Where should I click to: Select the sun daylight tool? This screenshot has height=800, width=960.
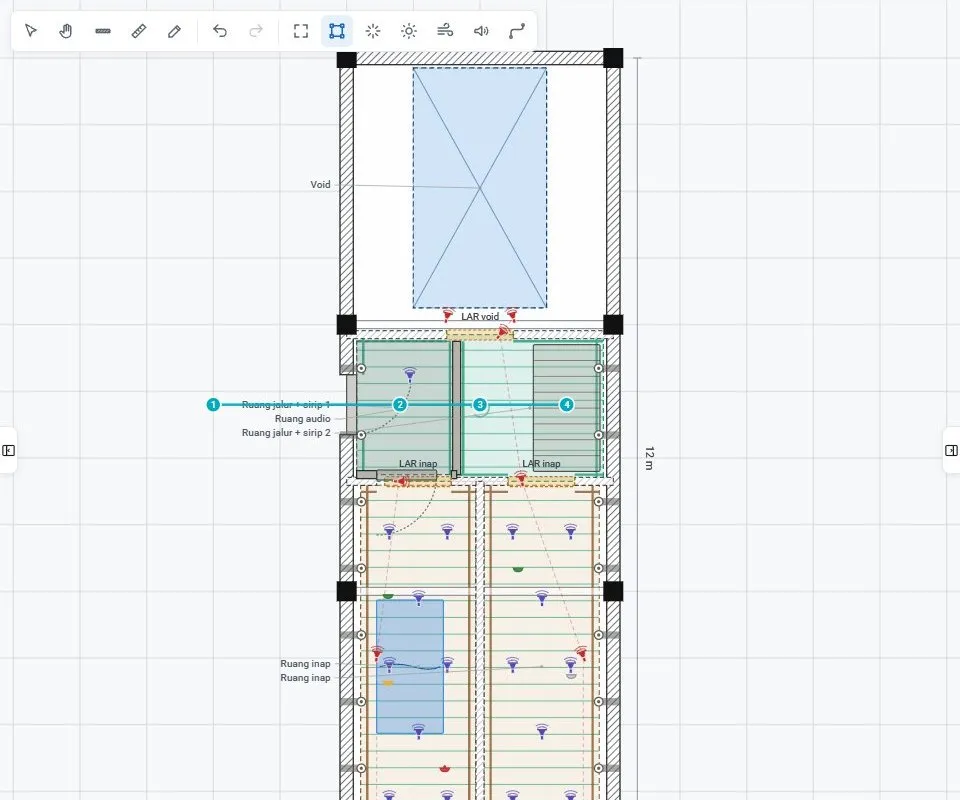click(409, 31)
